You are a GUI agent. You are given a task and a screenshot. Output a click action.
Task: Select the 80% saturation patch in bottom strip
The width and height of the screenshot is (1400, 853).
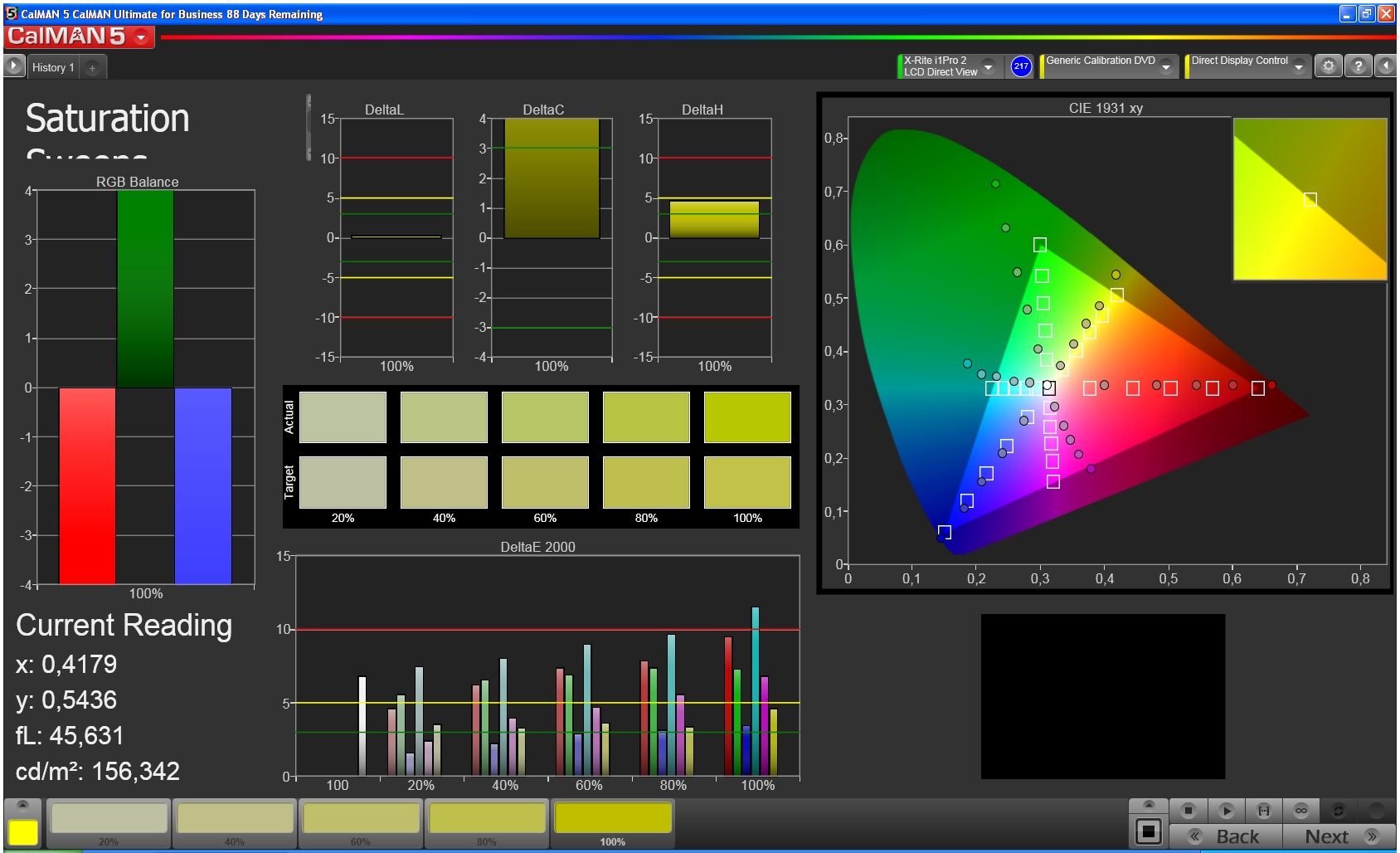[x=487, y=823]
